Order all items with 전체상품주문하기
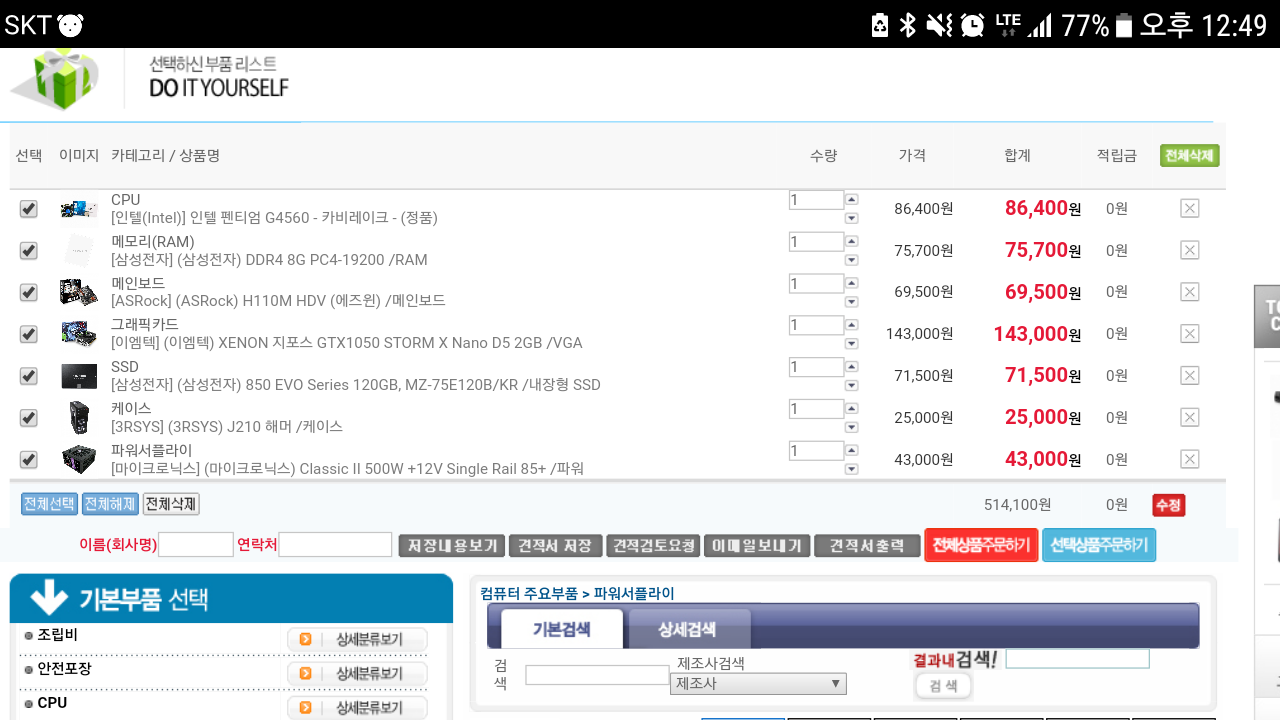 click(981, 545)
